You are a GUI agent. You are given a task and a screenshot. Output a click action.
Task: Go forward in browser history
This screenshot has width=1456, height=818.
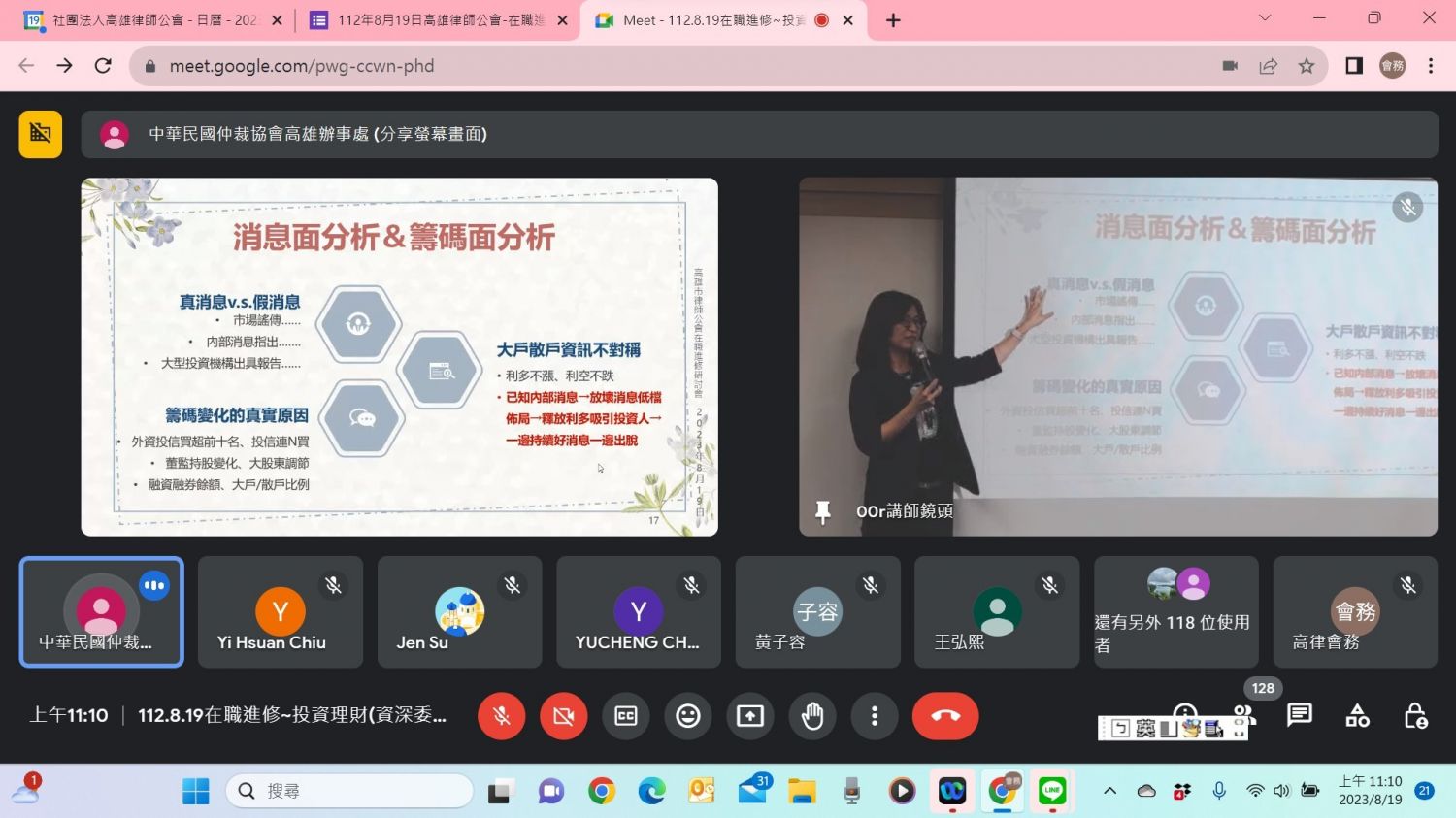click(64, 66)
